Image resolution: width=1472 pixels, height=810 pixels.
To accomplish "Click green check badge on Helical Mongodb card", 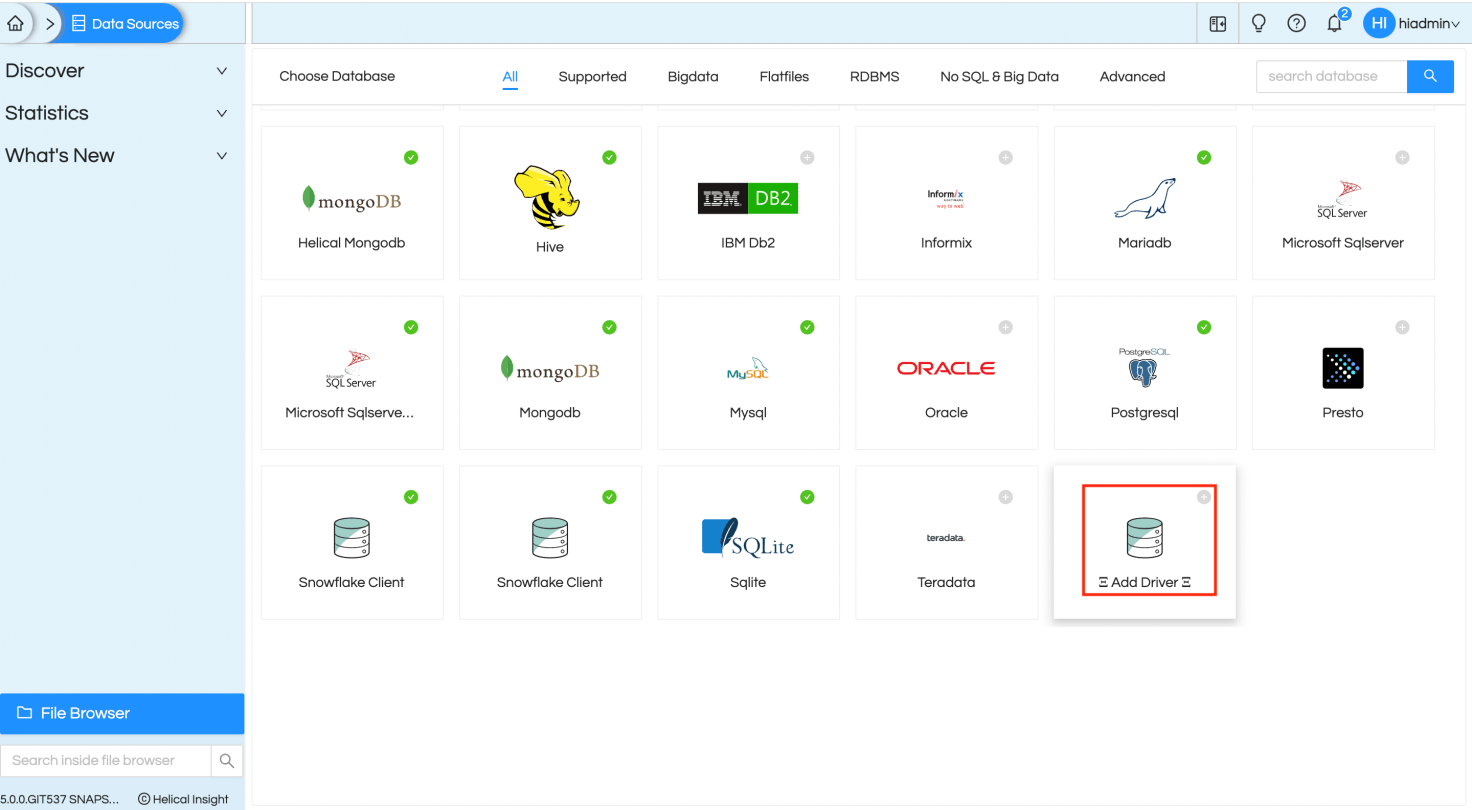I will 411,157.
